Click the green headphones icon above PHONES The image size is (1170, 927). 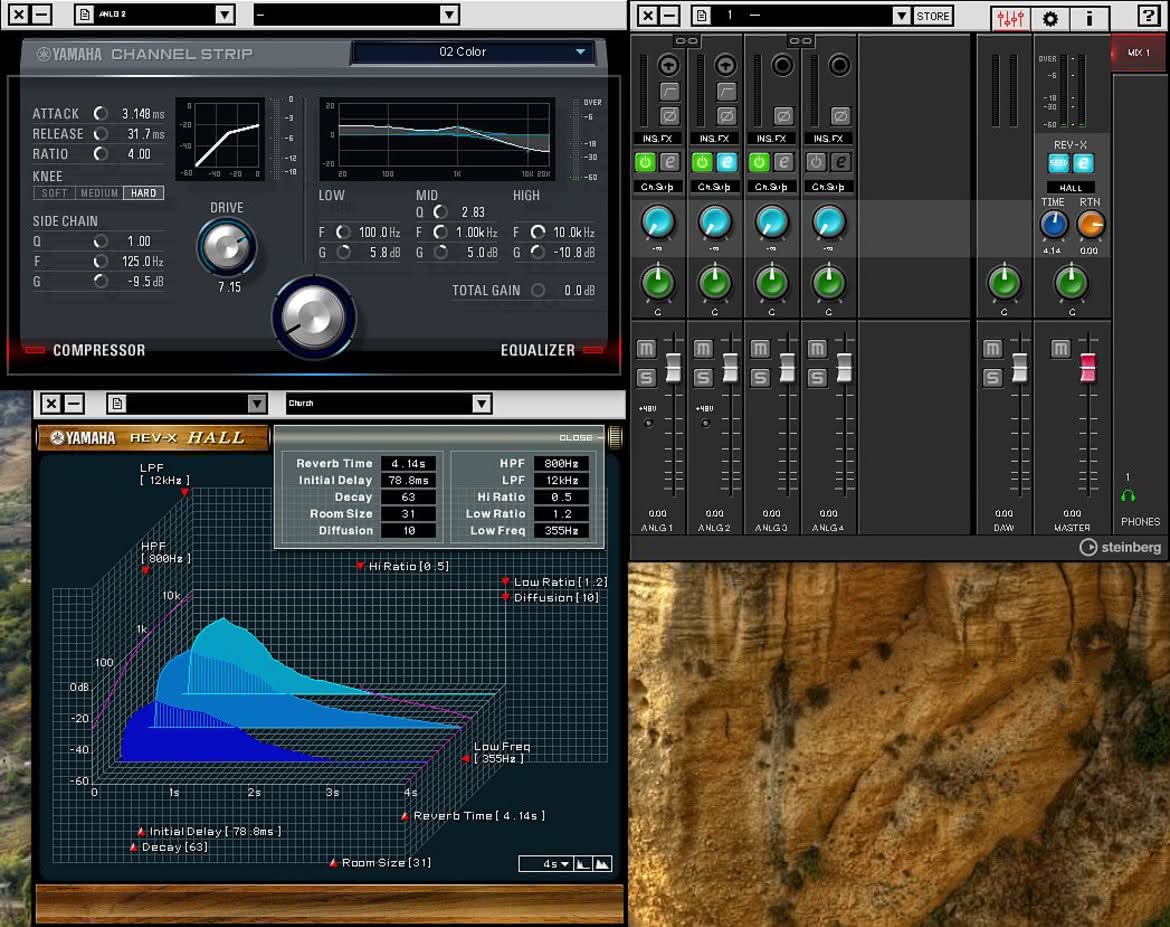pos(1128,496)
